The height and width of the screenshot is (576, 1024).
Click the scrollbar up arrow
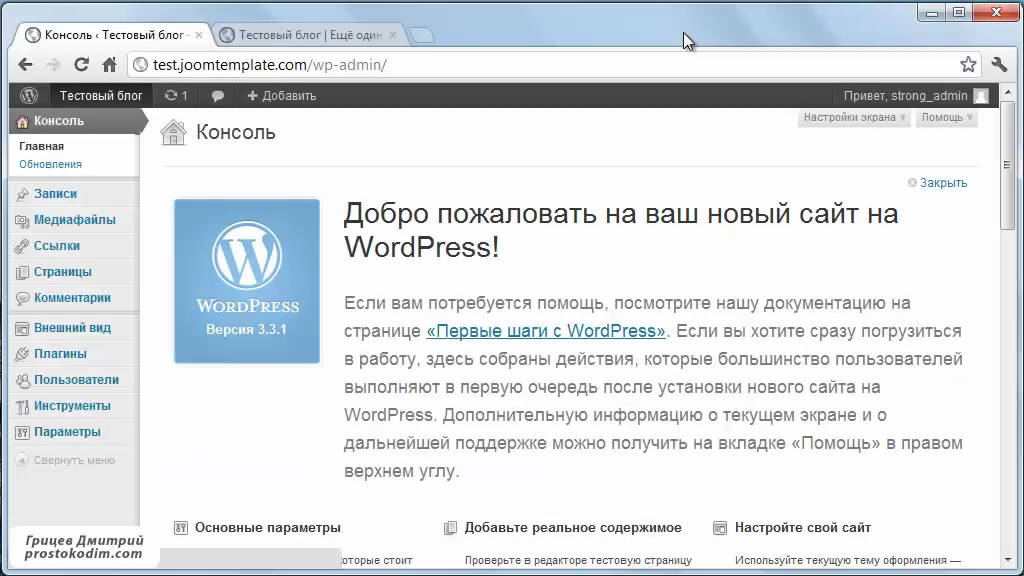tap(1008, 92)
